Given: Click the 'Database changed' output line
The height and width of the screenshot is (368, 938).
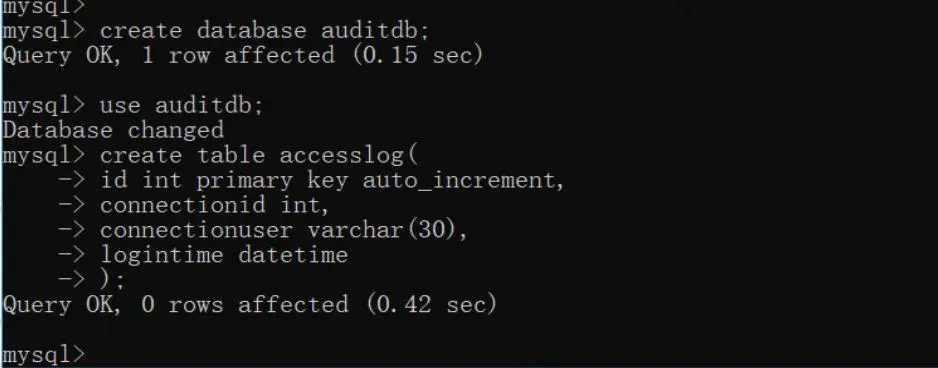Looking at the screenshot, I should (x=113, y=130).
